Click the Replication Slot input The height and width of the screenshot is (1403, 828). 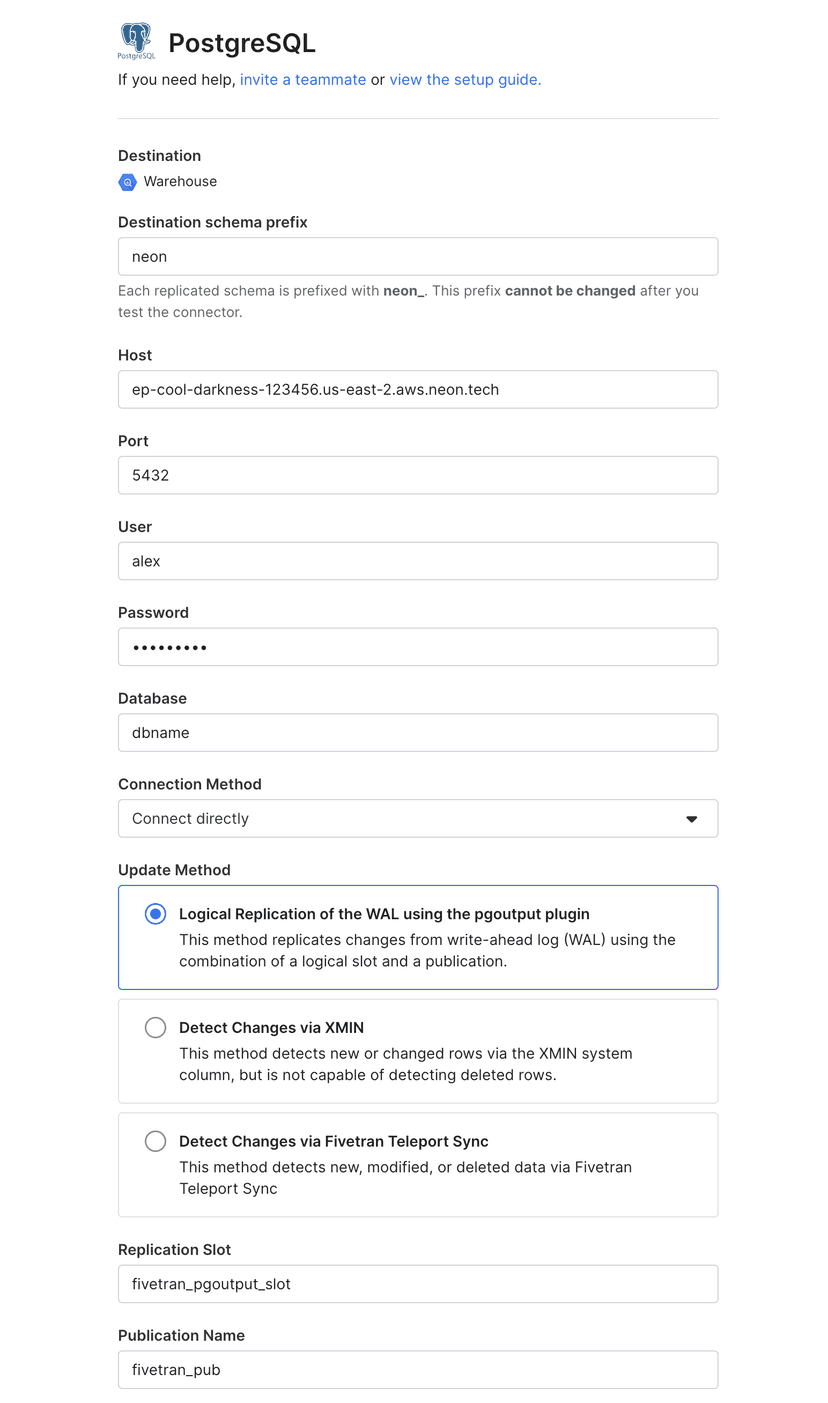[417, 1284]
